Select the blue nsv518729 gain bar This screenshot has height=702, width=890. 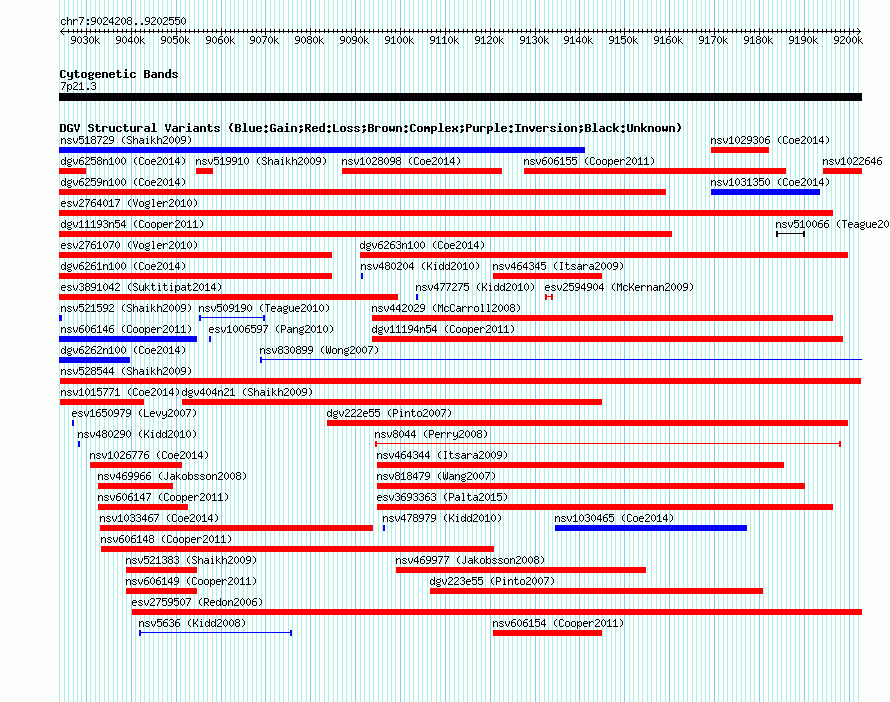pos(322,150)
